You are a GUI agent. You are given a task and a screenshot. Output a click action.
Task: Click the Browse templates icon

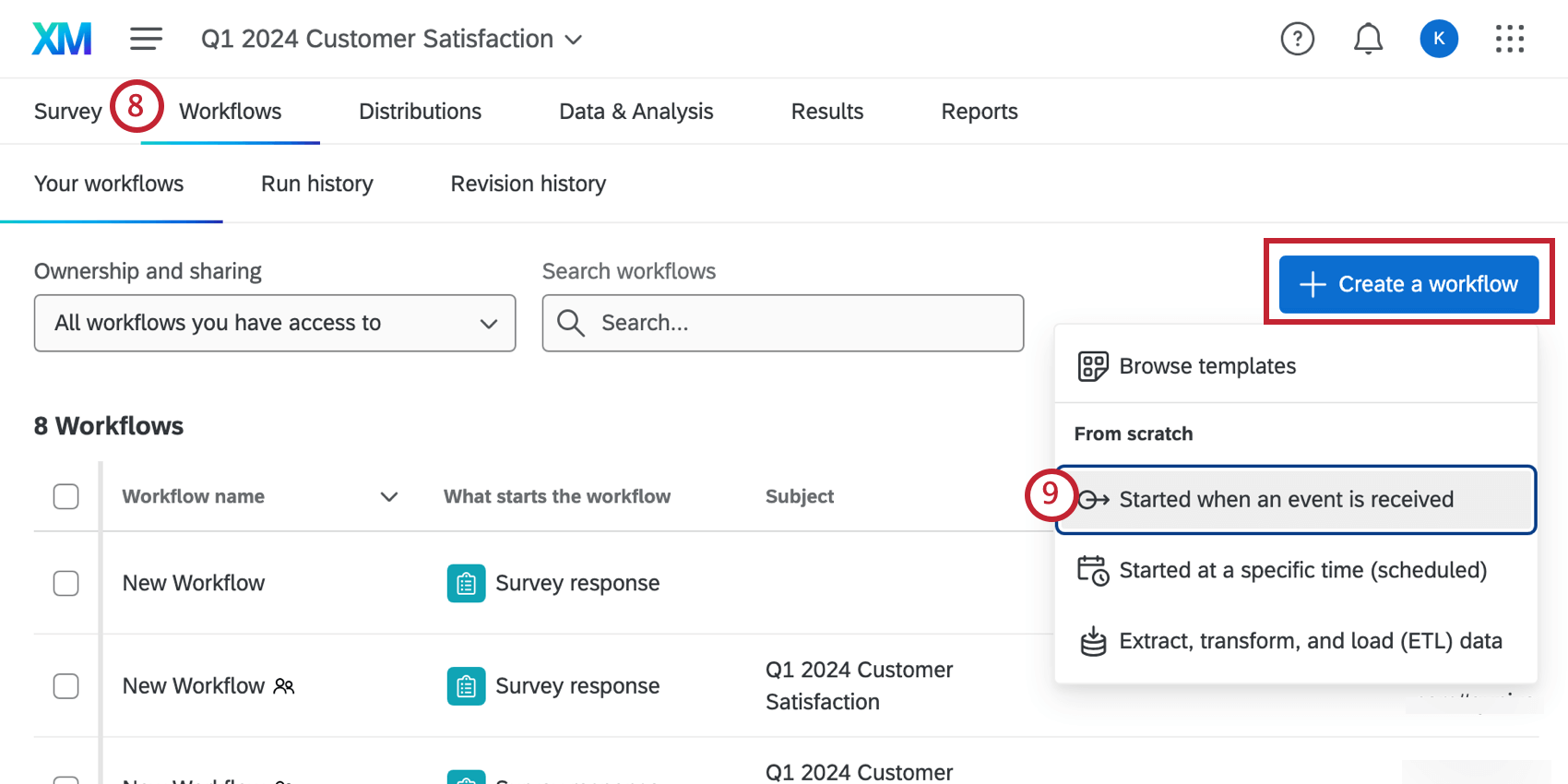[x=1093, y=366]
